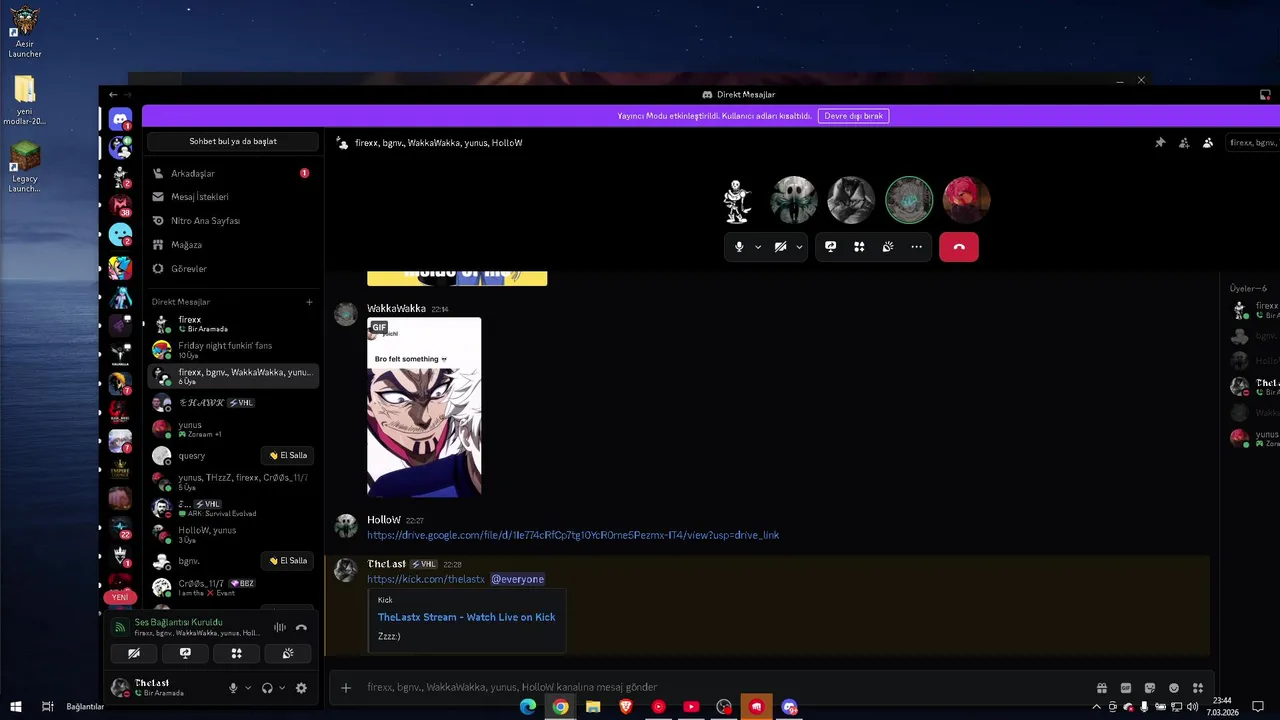
Task: Send a gift icon in message bar
Action: pyautogui.click(x=1102, y=688)
